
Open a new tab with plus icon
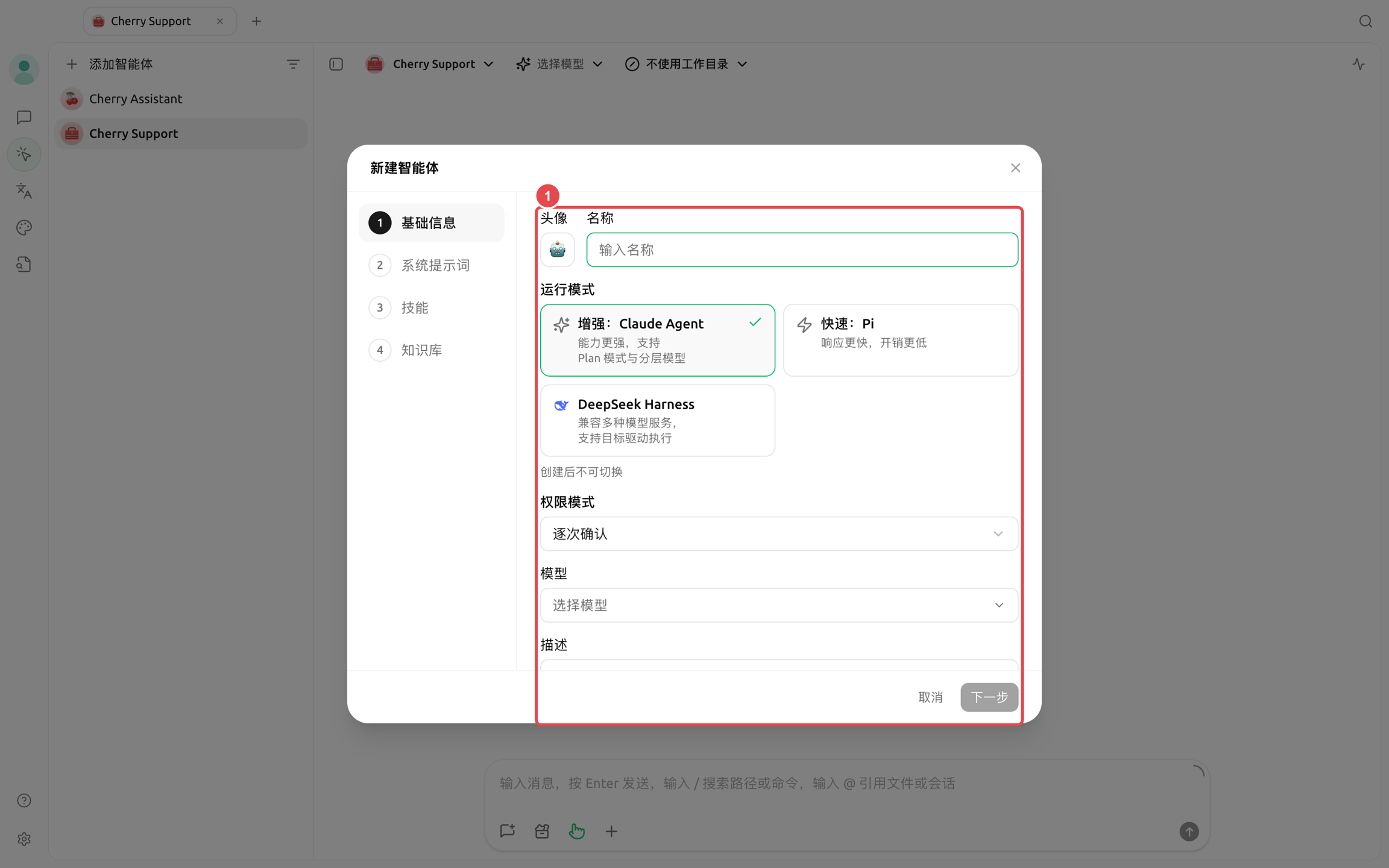[x=256, y=22]
